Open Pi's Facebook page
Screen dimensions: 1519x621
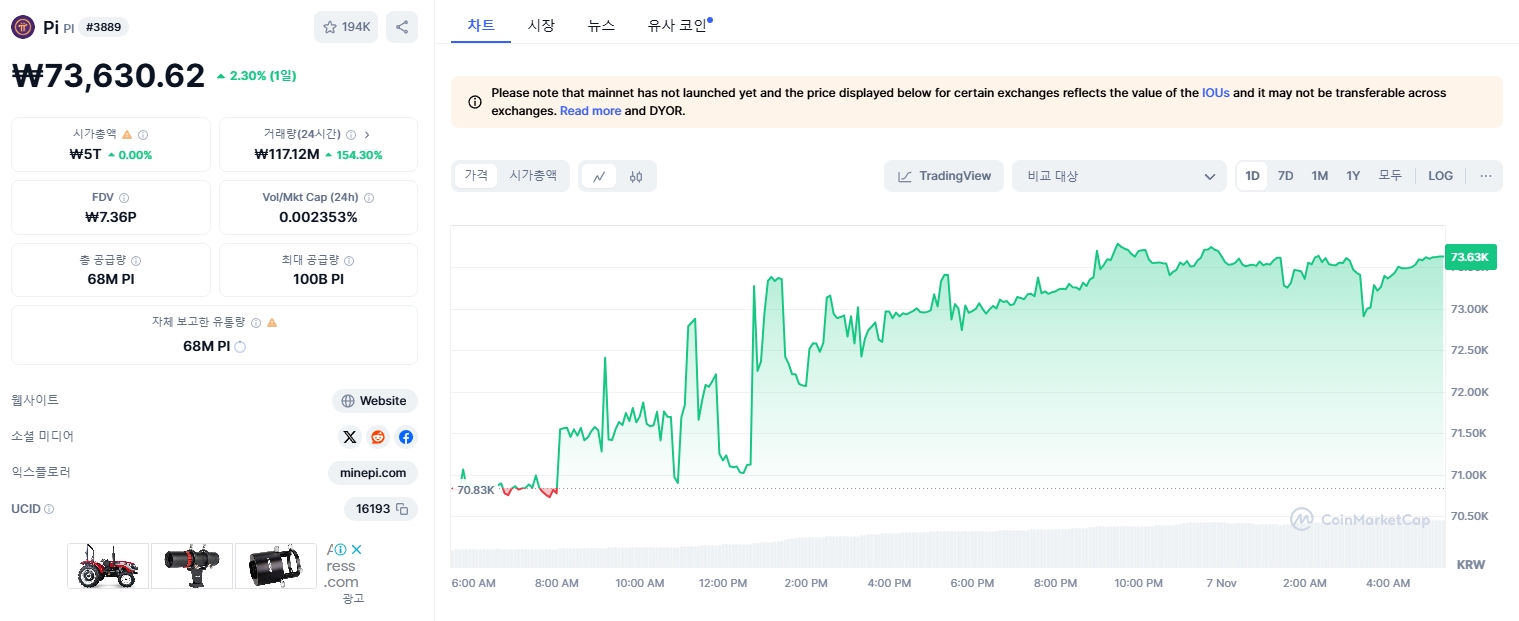[404, 437]
